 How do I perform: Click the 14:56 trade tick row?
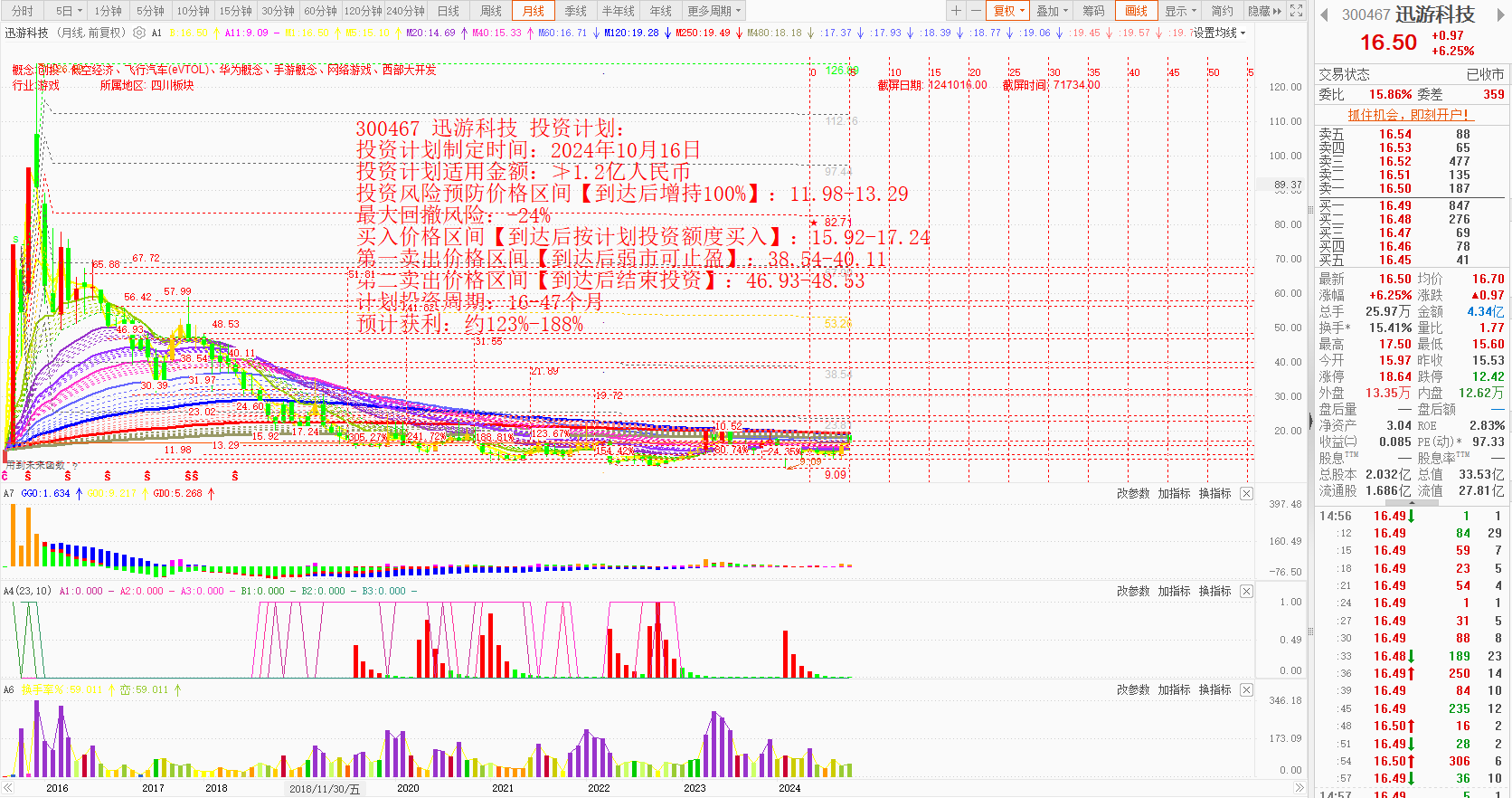[x=1411, y=516]
